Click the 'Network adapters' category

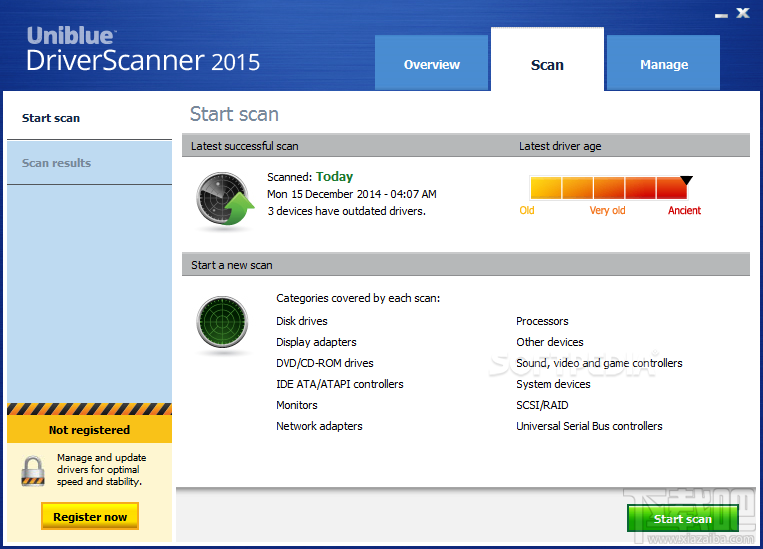tap(319, 426)
